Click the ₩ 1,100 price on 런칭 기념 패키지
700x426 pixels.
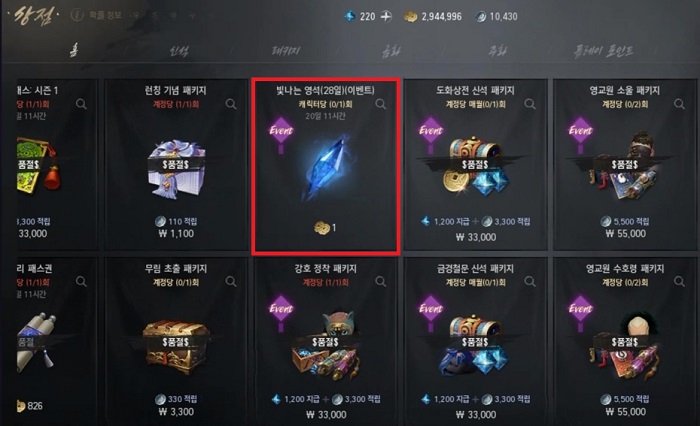[176, 234]
